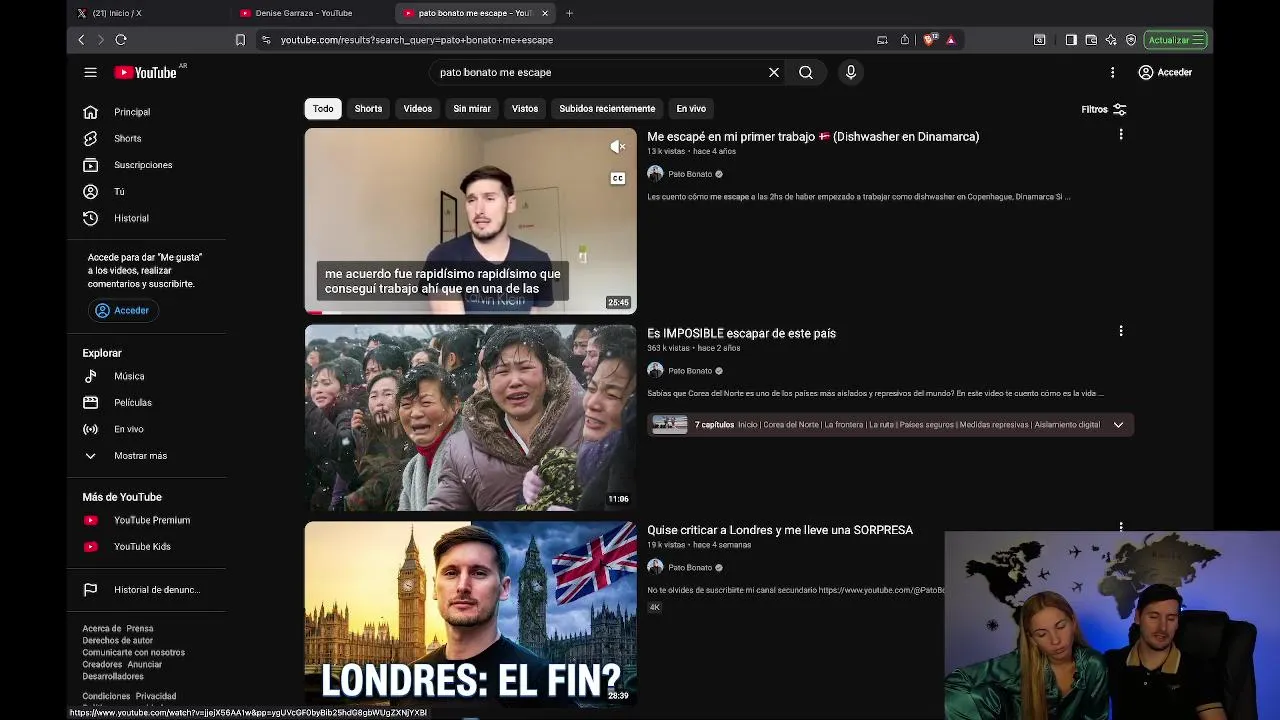Select the Sin mirar filter chip
Image resolution: width=1280 pixels, height=720 pixels.
click(x=472, y=109)
